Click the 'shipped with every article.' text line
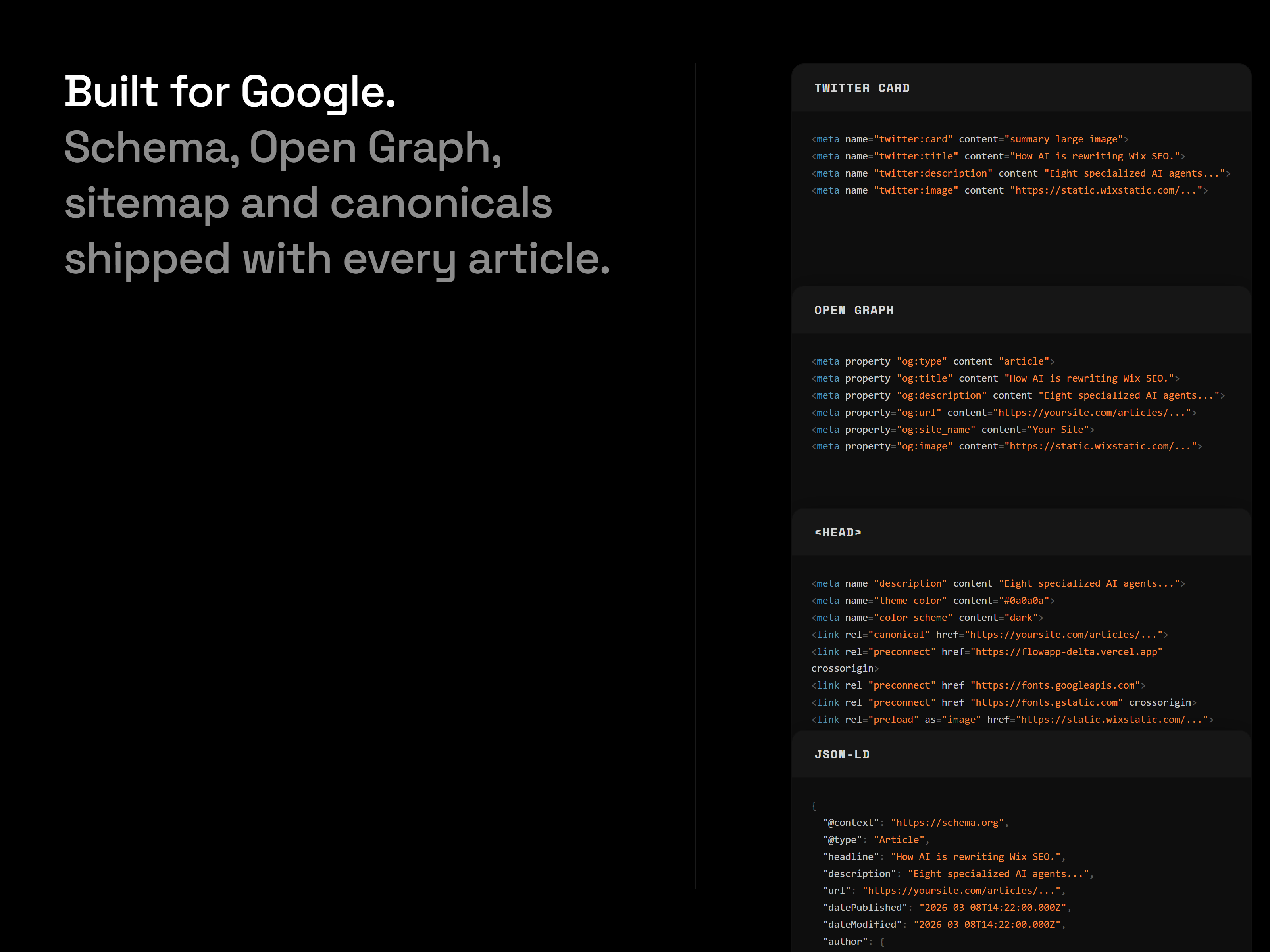Screen dimensions: 1270x952 point(337,259)
